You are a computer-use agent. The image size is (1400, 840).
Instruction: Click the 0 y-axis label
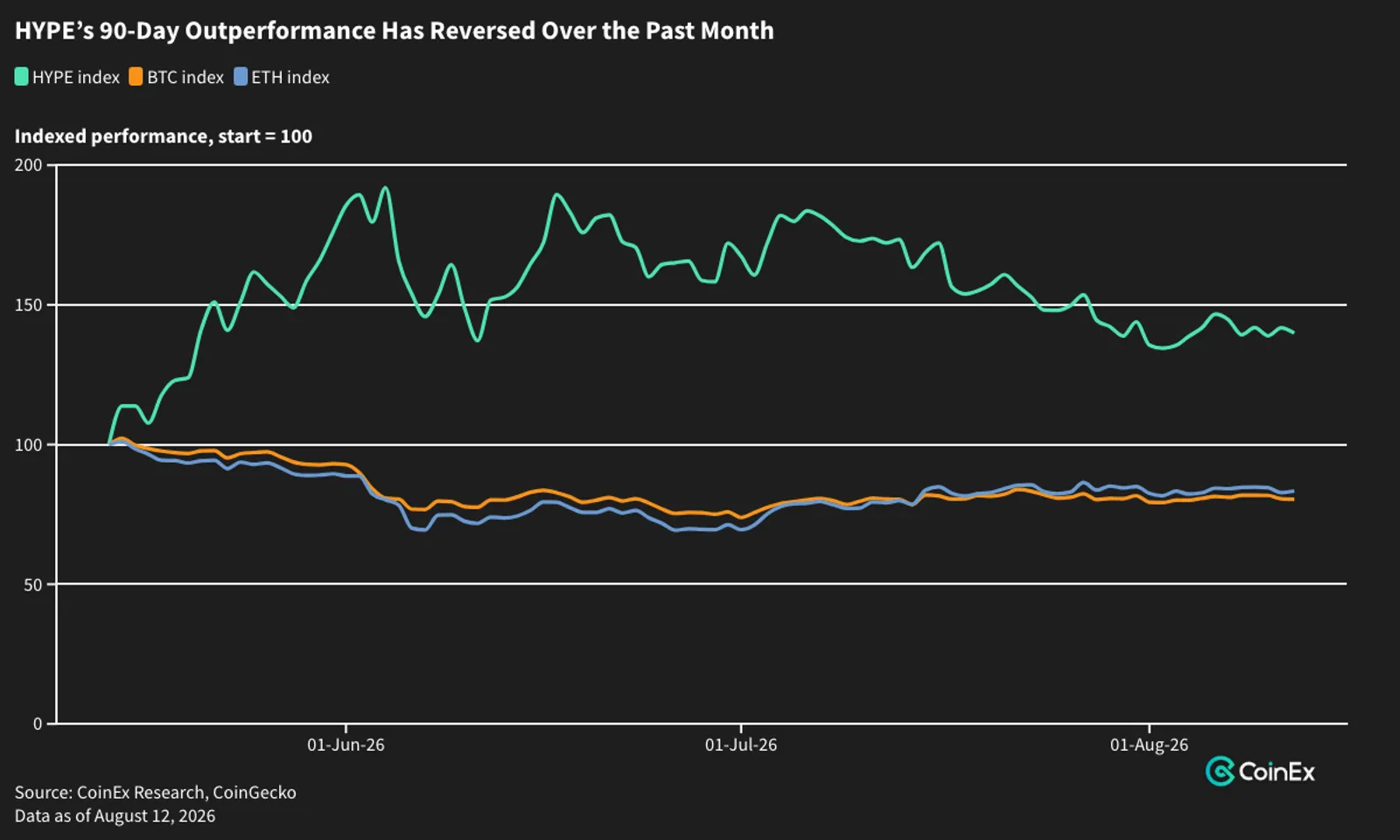[38, 724]
